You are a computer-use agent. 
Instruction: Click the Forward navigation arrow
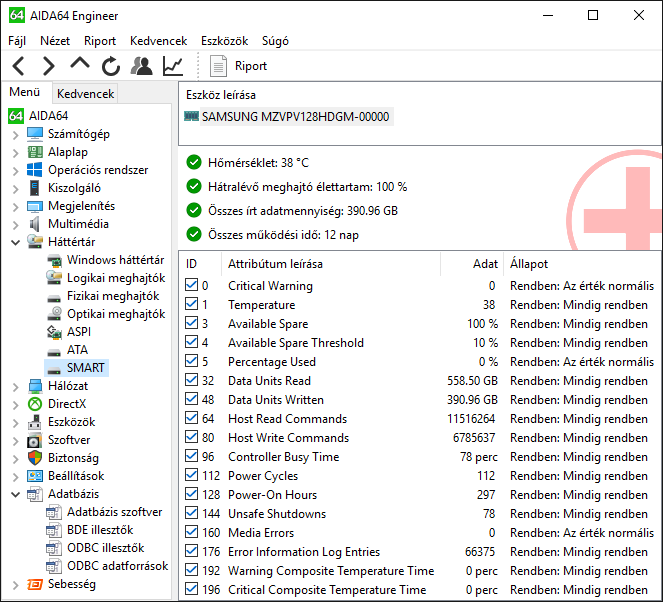pos(49,66)
